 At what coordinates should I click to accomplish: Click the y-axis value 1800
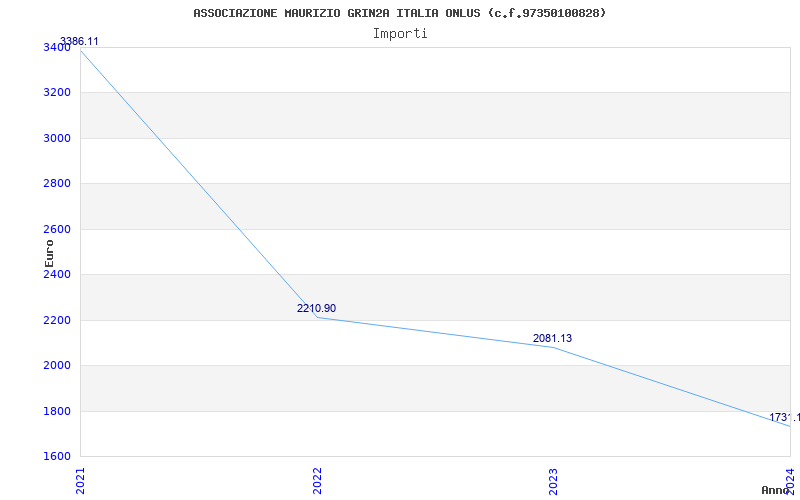point(58,411)
